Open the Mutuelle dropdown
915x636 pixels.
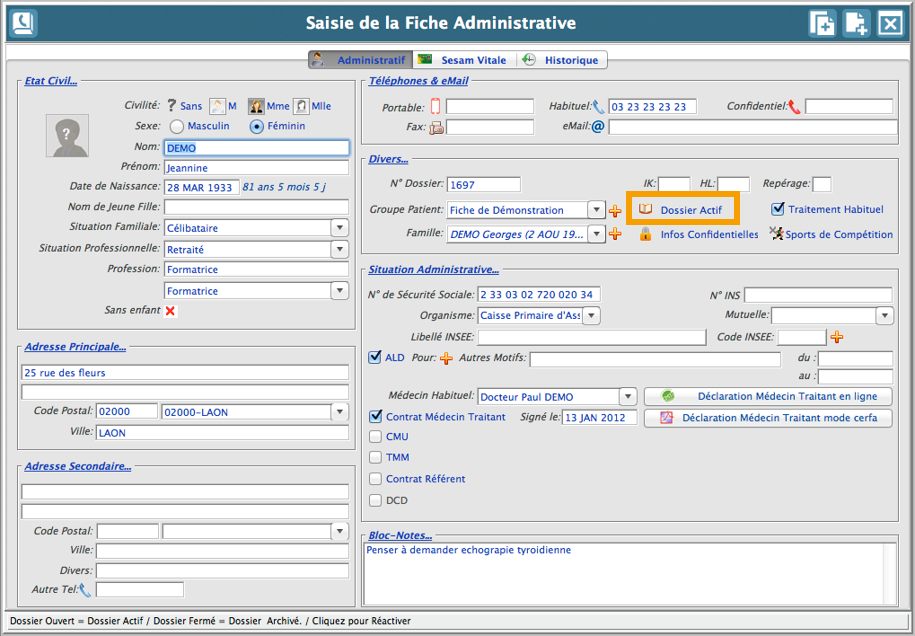pyautogui.click(x=885, y=316)
